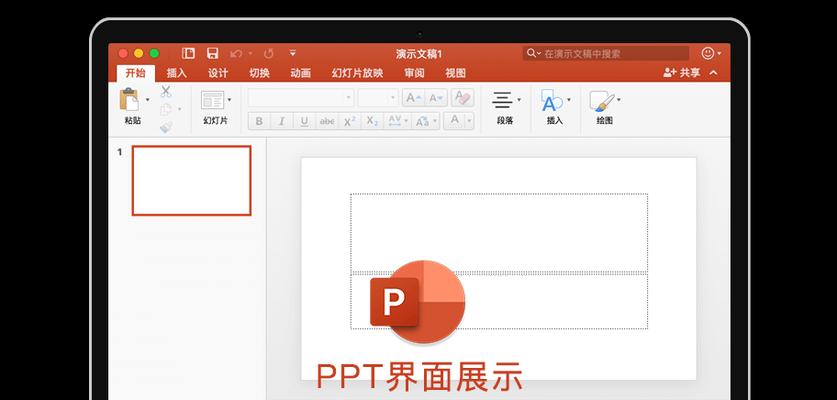Click the Paste (粘贴) clipboard icon
This screenshot has height=400, width=837.
click(x=129, y=99)
